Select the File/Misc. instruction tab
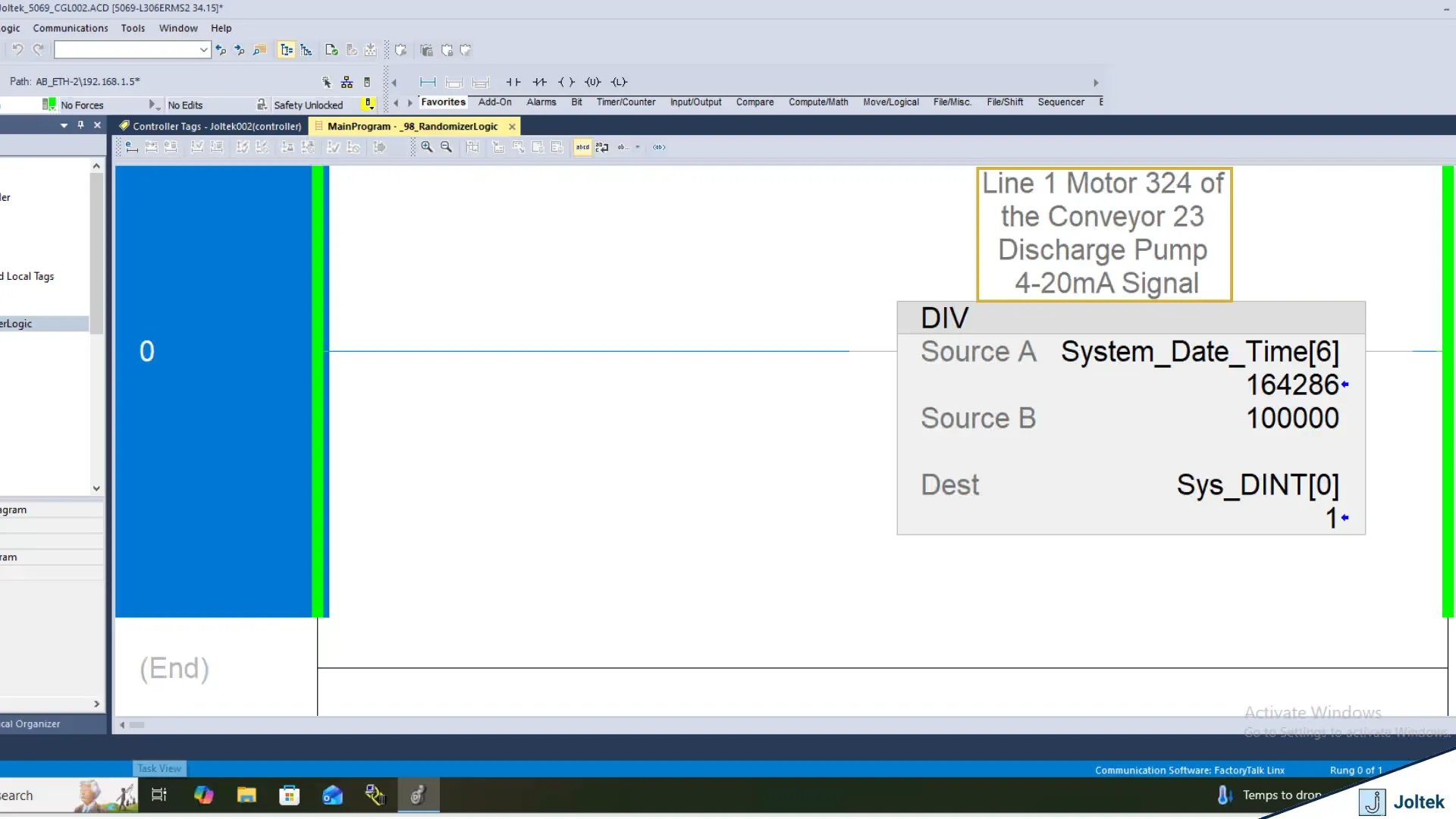 pos(952,102)
